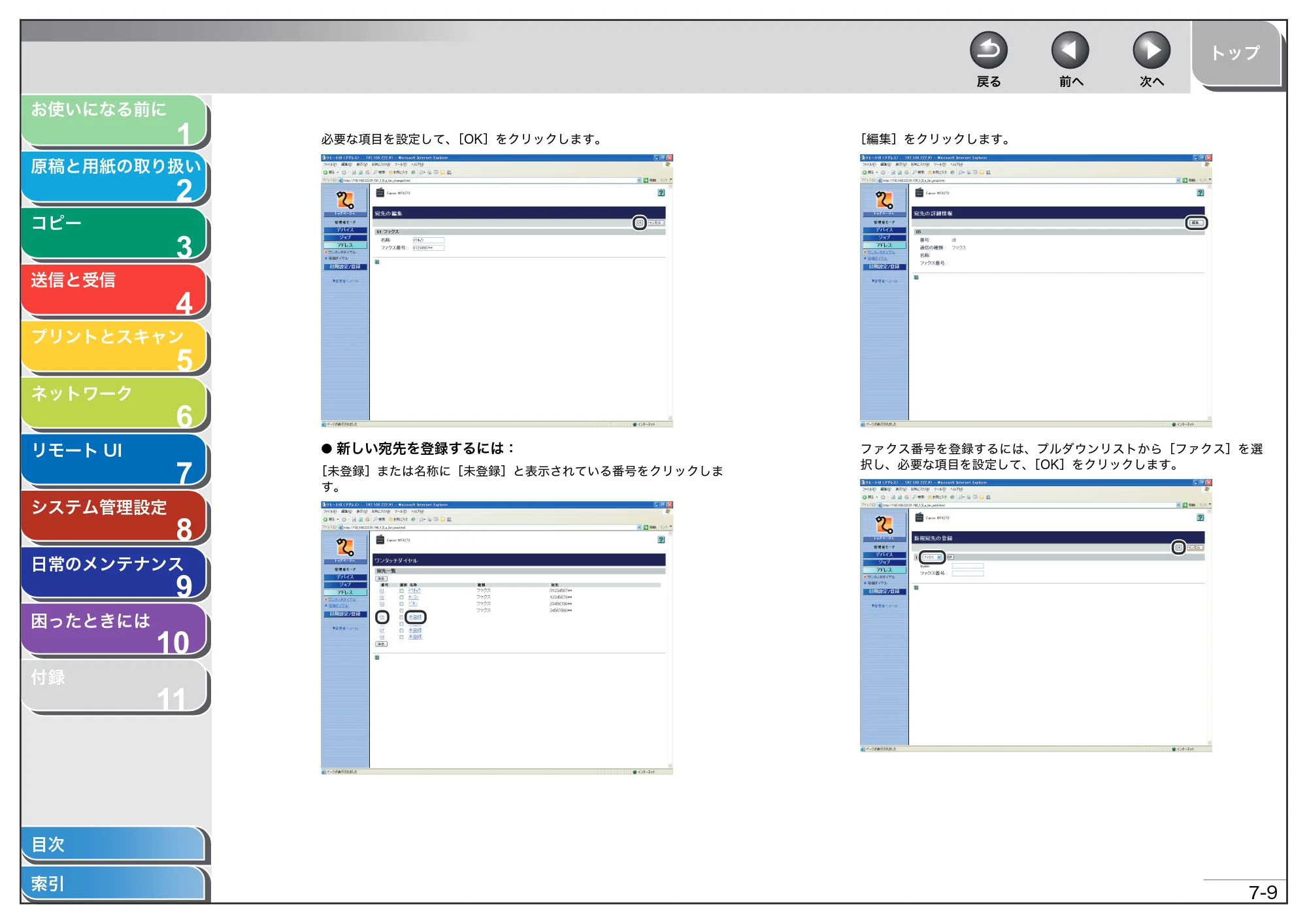The image size is (1307, 924).
Task: Click 名称 input field in 宛先の編集 screenshot
Action: (428, 240)
